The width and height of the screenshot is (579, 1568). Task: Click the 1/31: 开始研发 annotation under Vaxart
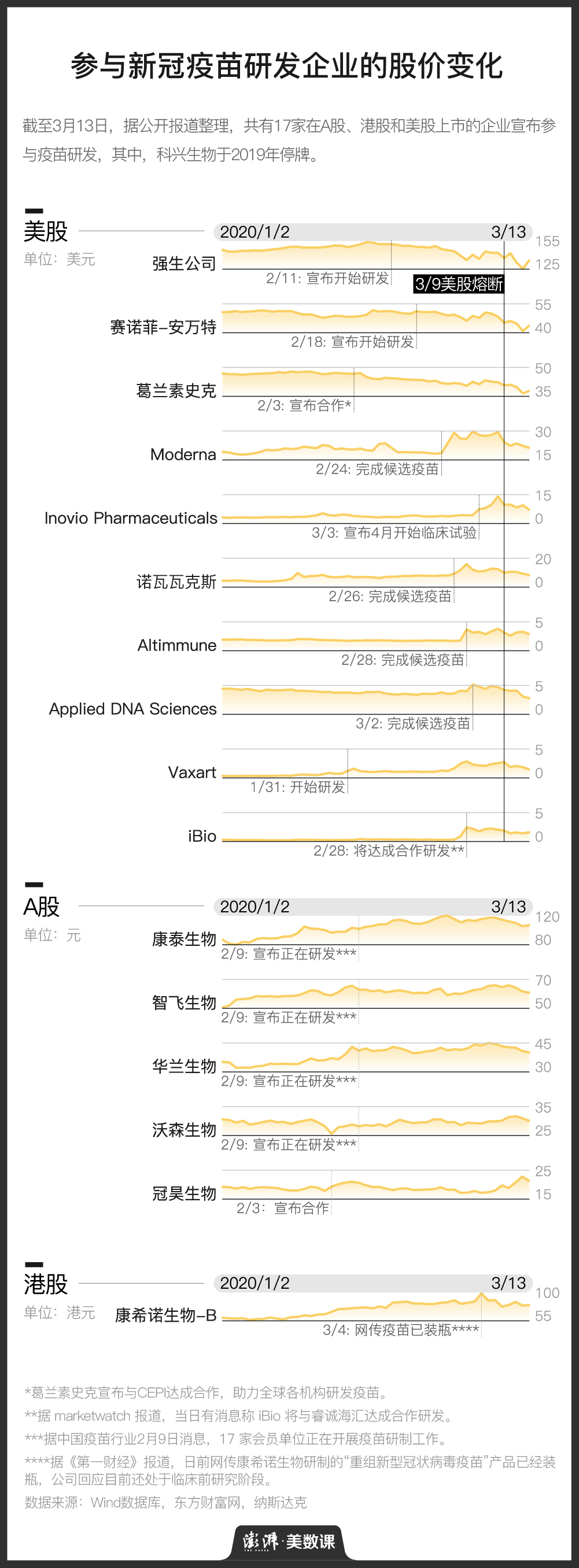(297, 787)
